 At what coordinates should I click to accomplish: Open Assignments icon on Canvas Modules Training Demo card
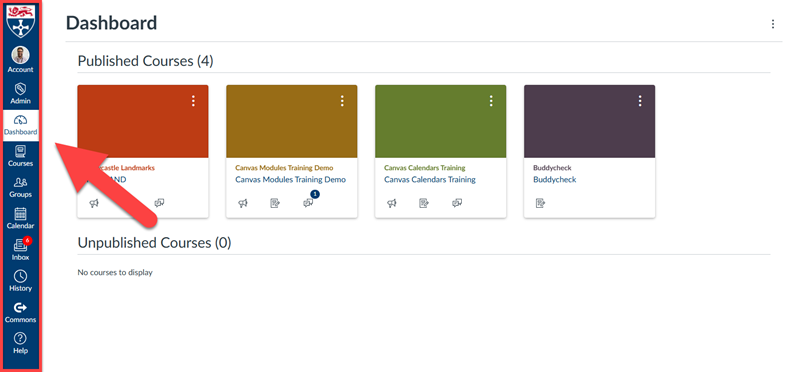tap(275, 203)
